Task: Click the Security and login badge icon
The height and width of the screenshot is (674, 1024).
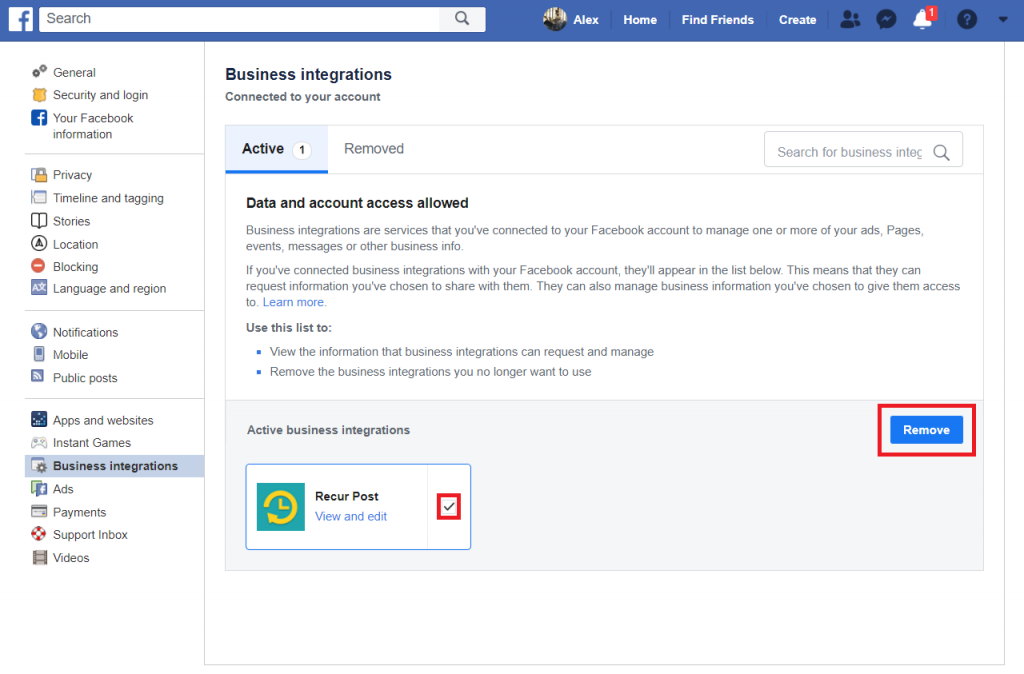Action: [x=39, y=95]
